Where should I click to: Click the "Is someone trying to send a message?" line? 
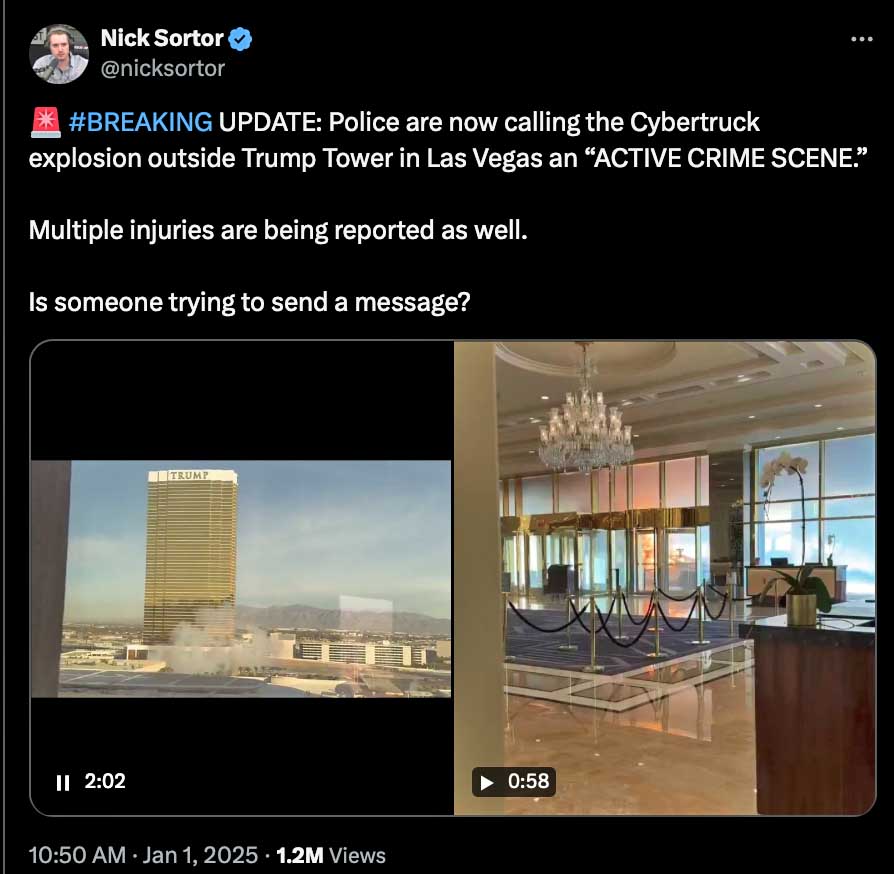point(250,302)
